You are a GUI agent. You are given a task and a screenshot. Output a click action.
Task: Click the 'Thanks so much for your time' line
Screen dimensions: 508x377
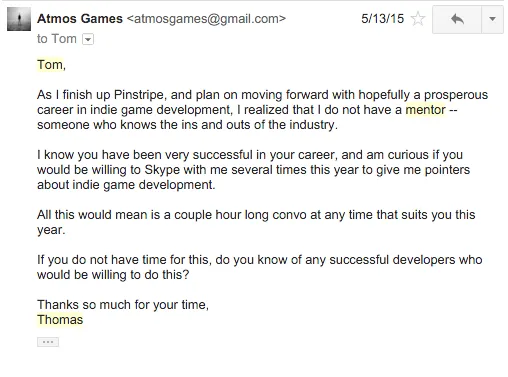point(123,305)
